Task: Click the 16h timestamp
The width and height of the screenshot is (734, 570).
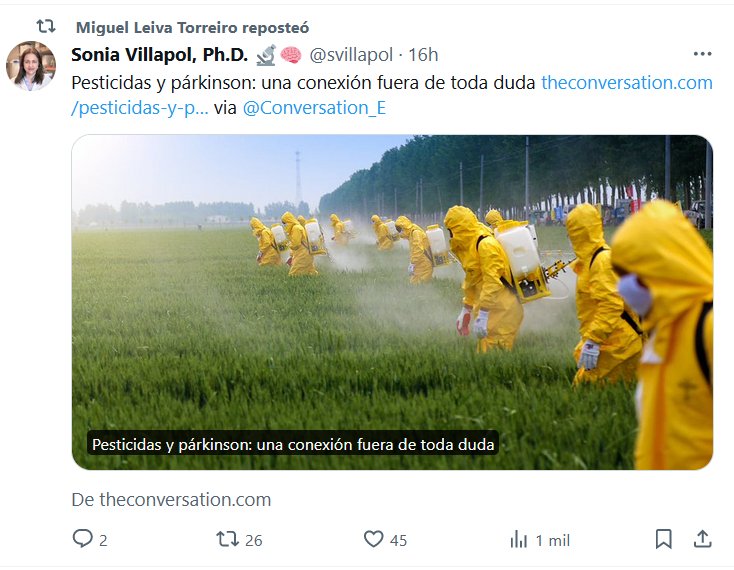Action: pyautogui.click(x=423, y=55)
